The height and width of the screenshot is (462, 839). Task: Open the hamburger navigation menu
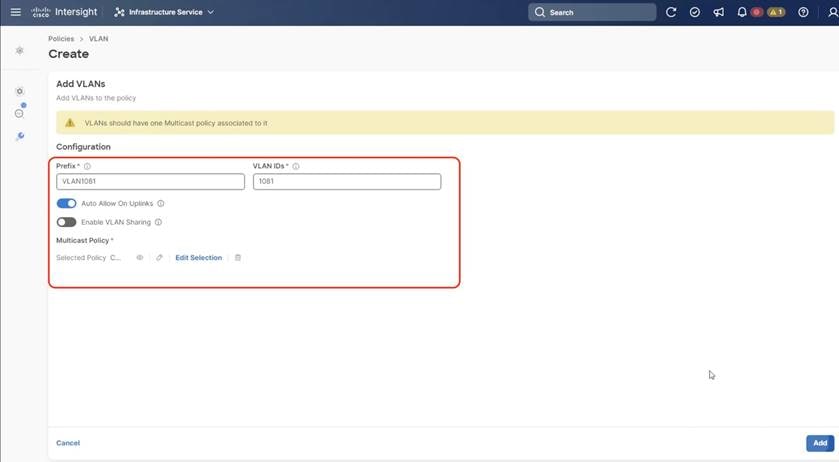tap(16, 12)
